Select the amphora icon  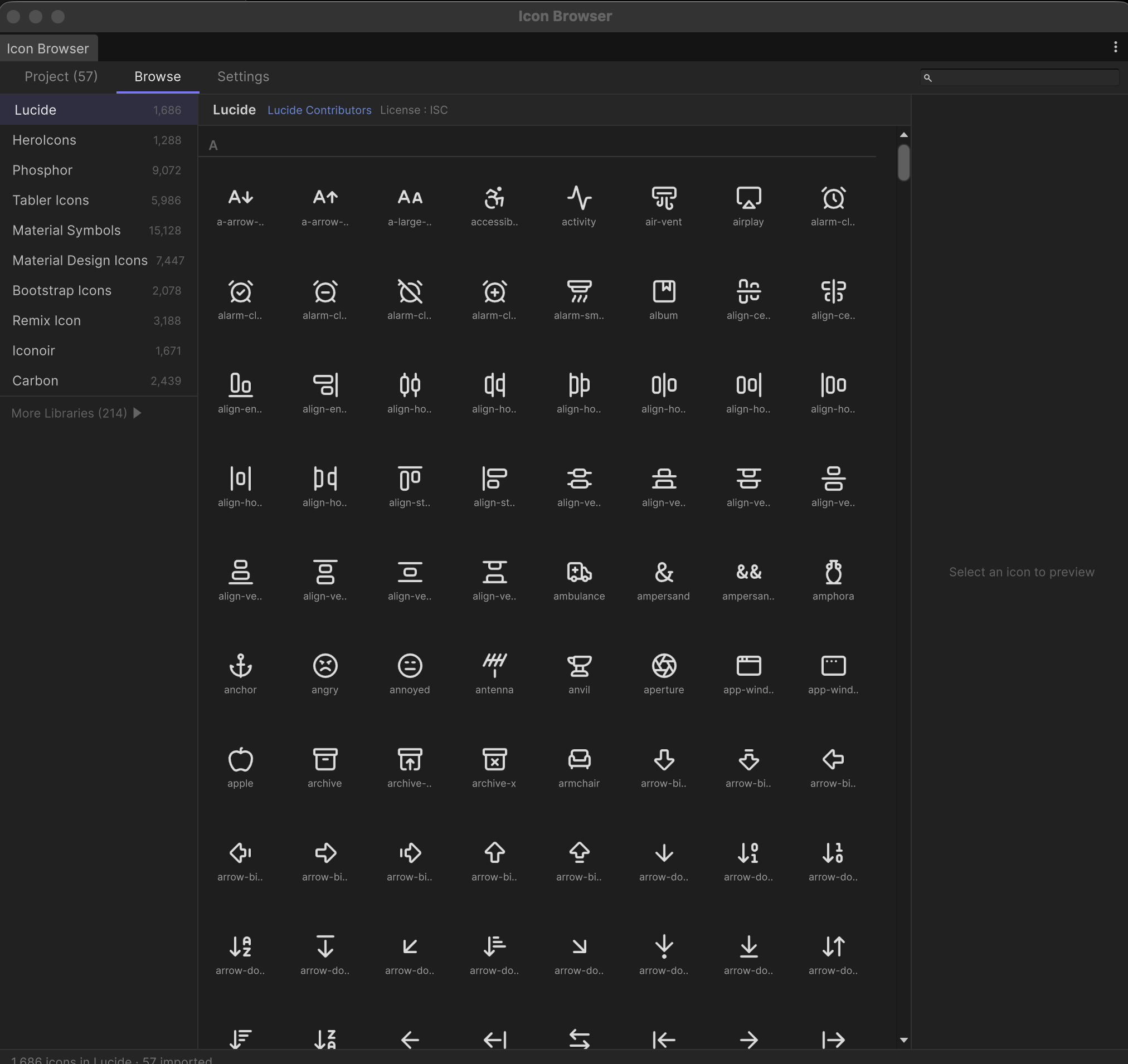coord(833,572)
